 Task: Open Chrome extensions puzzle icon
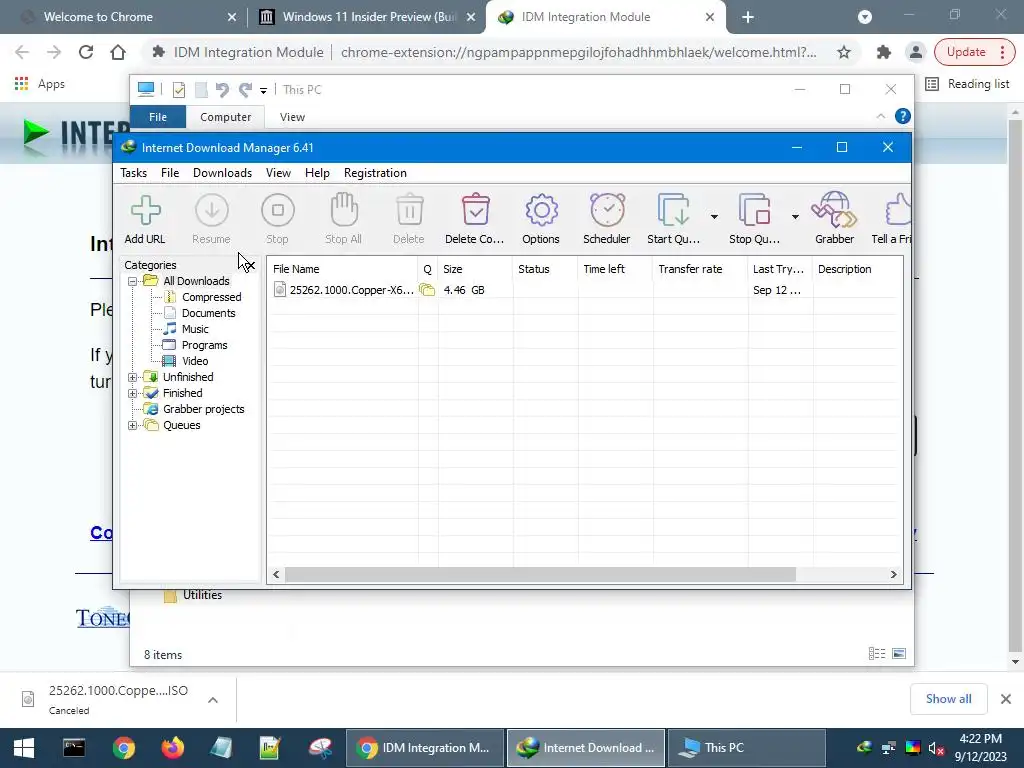click(x=884, y=52)
